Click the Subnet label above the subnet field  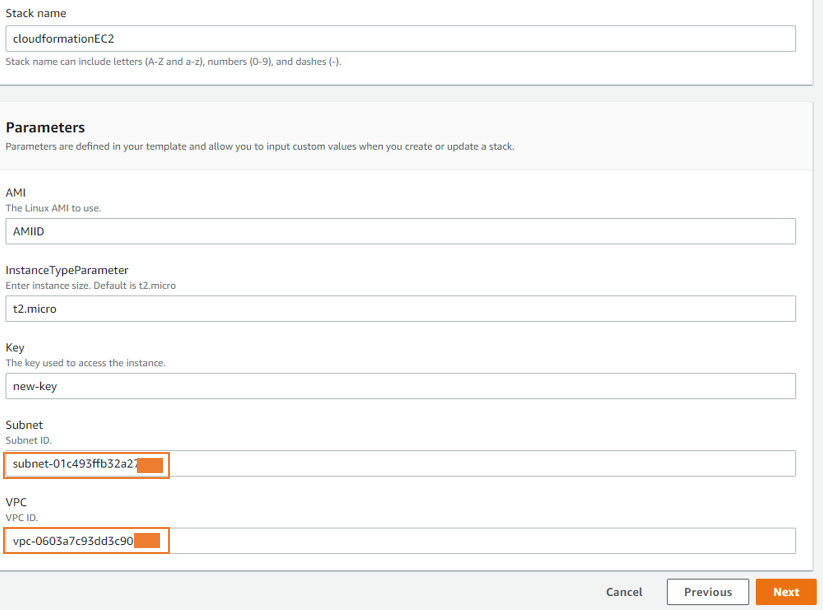(x=24, y=425)
